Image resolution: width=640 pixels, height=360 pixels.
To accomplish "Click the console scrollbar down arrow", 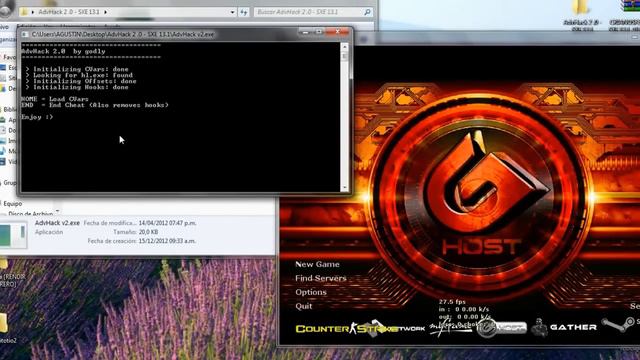I will [344, 188].
